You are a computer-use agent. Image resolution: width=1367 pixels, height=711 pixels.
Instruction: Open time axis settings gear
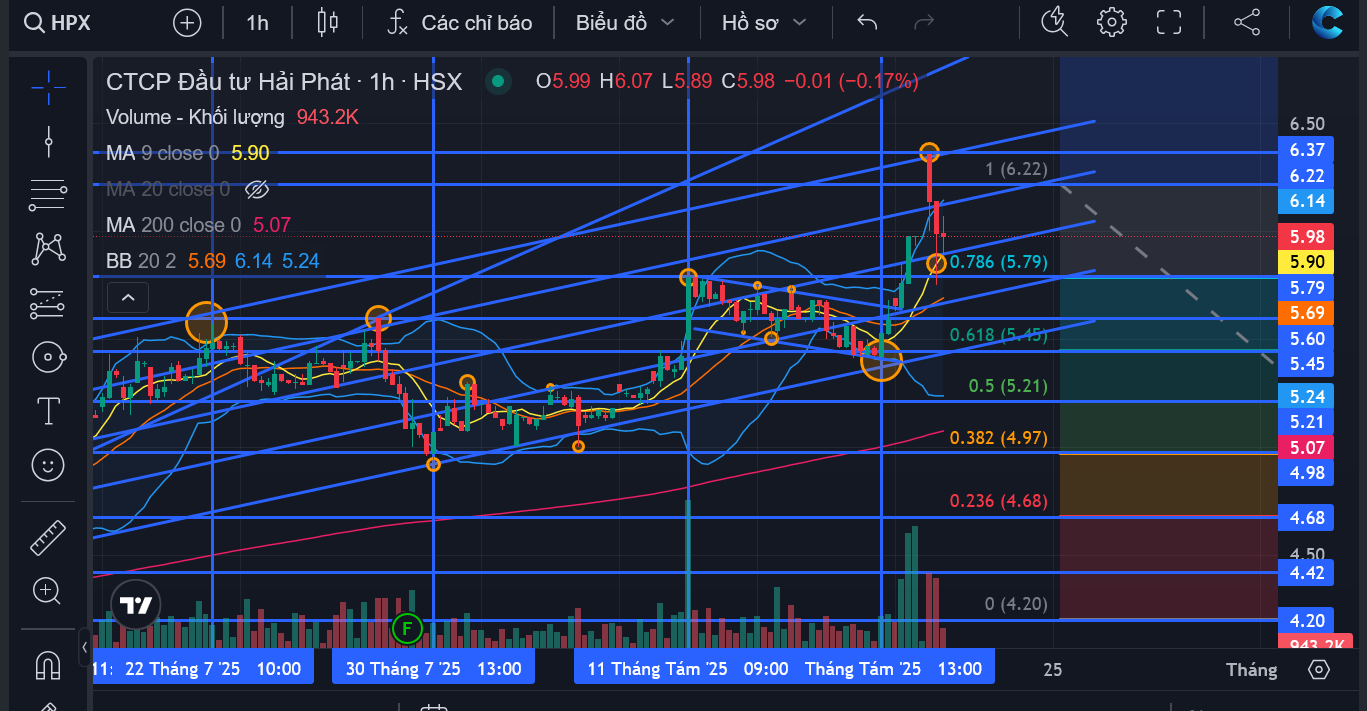pyautogui.click(x=1318, y=669)
